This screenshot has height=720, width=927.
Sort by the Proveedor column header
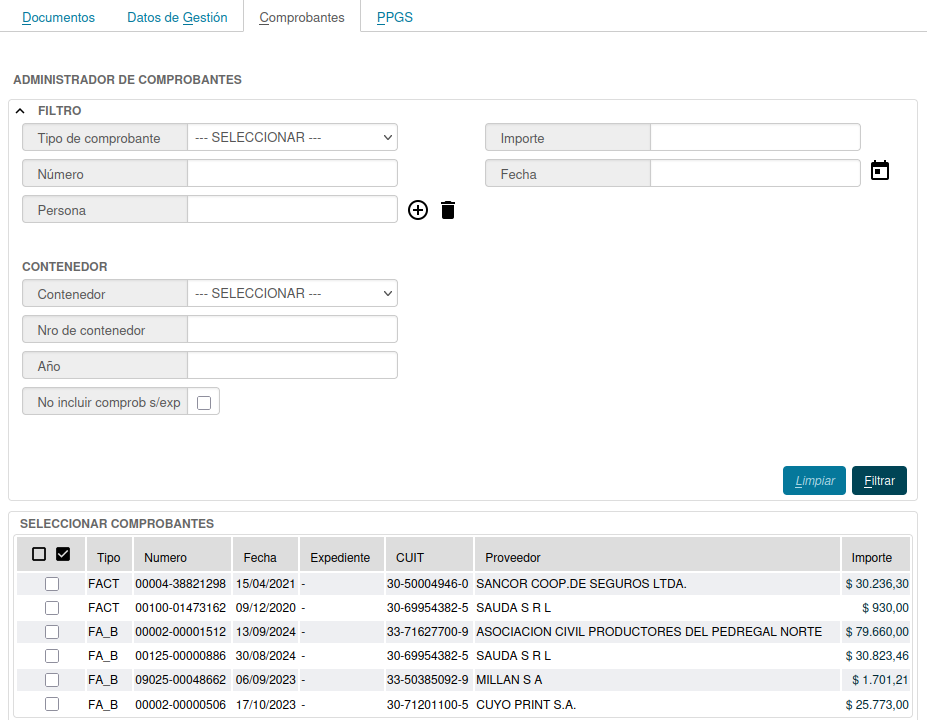[513, 558]
